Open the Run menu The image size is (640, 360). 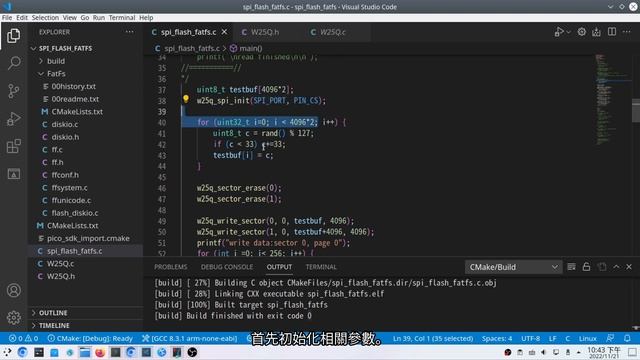(x=98, y=18)
